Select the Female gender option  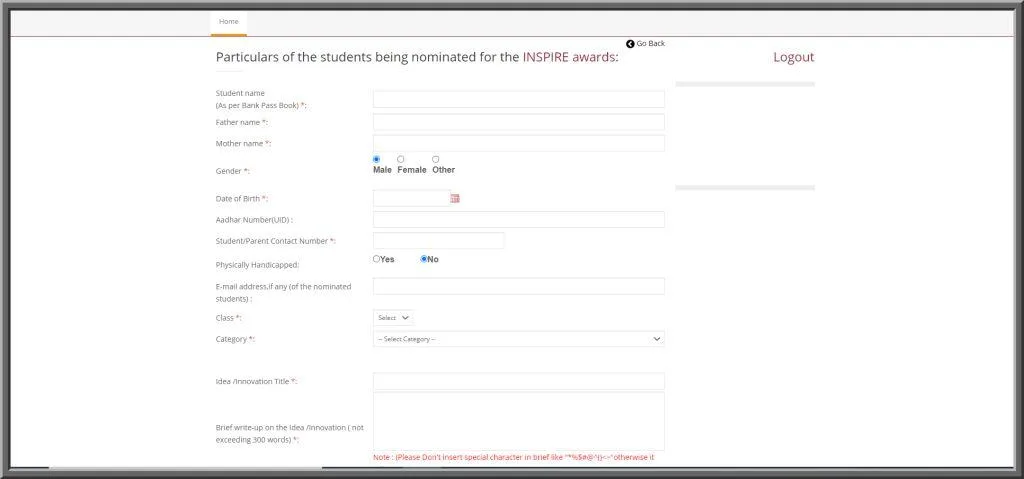pyautogui.click(x=400, y=159)
